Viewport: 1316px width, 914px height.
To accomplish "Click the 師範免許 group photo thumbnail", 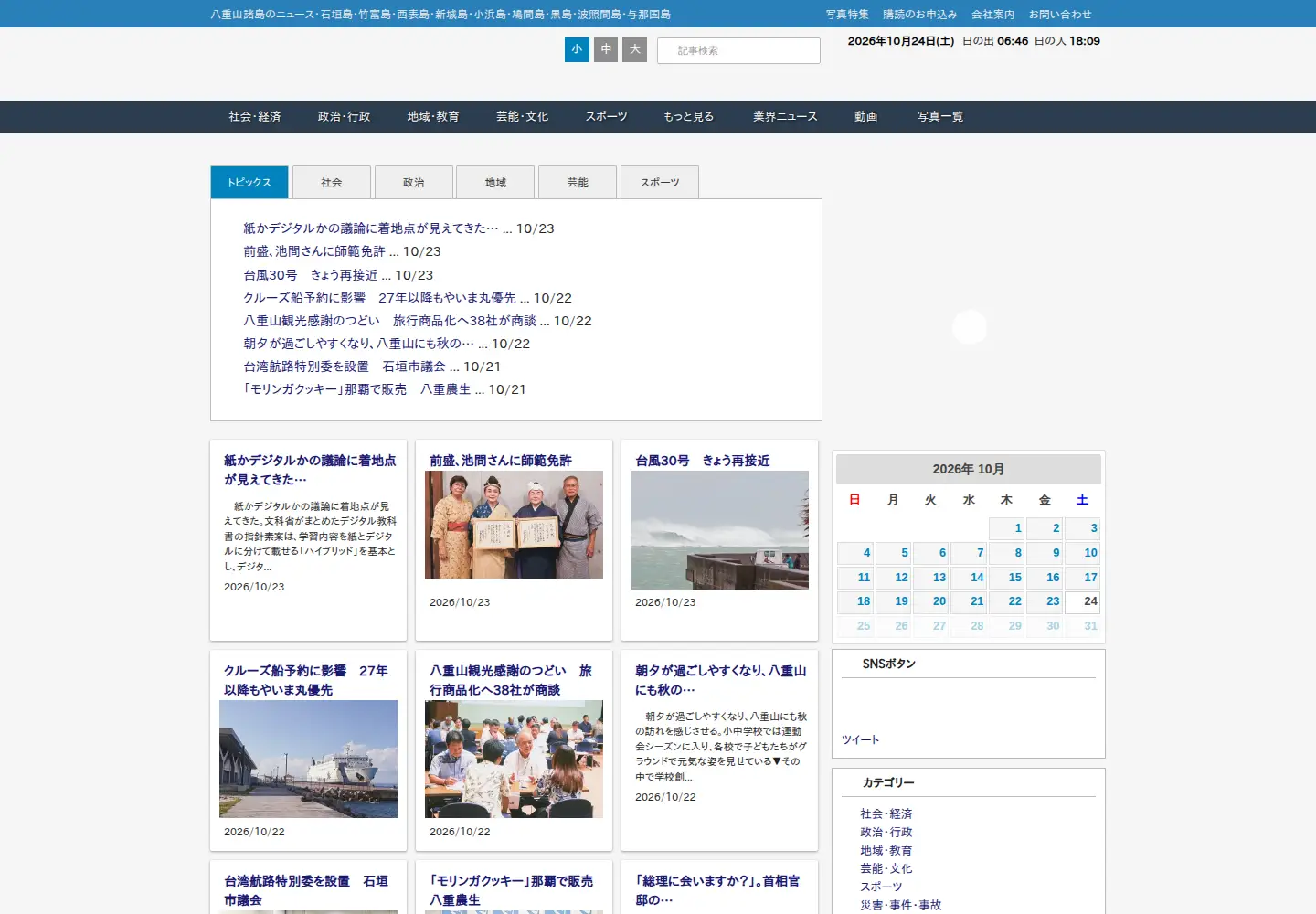I will (514, 525).
